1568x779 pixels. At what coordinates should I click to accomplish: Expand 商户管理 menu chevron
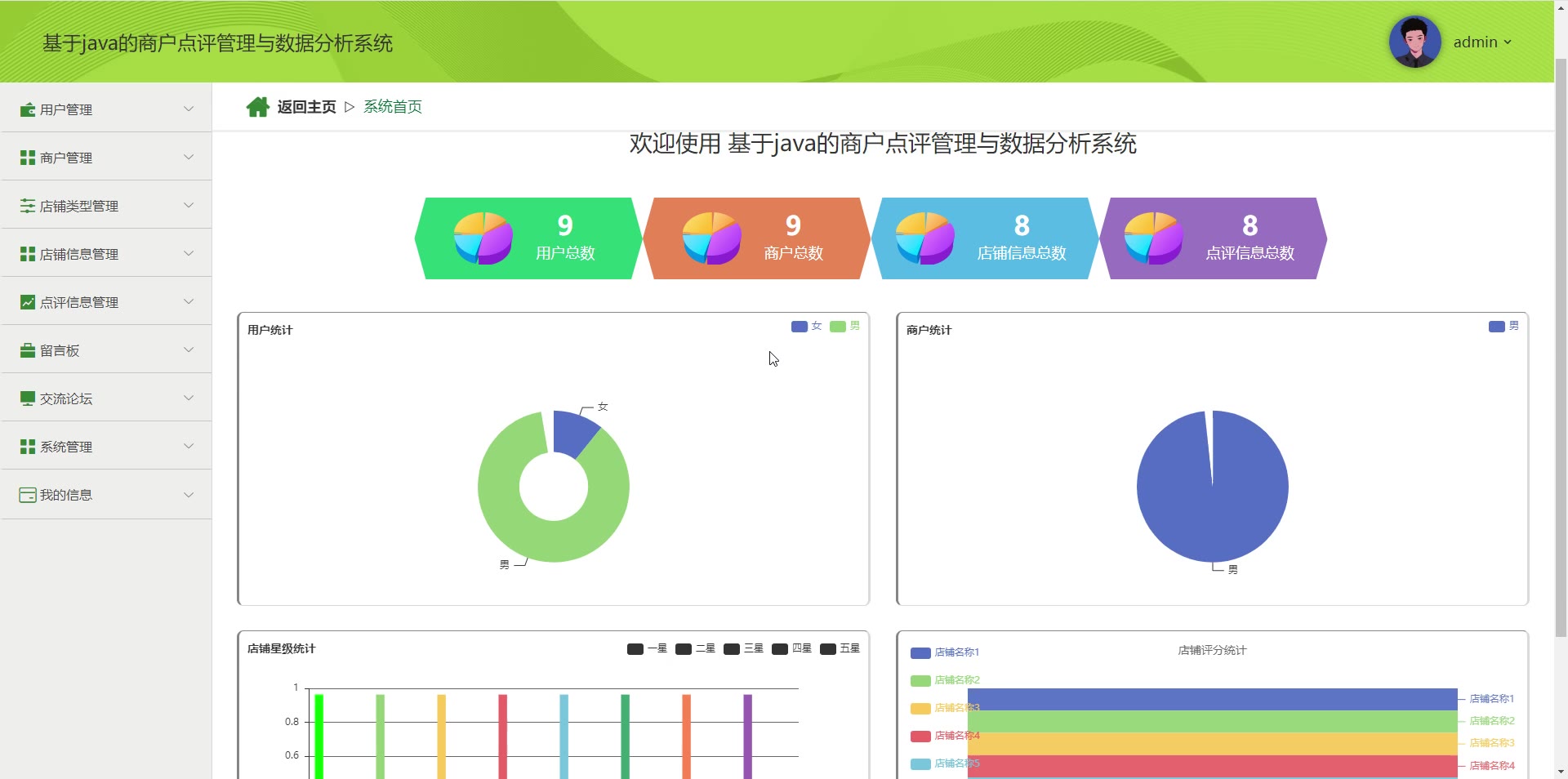point(189,157)
